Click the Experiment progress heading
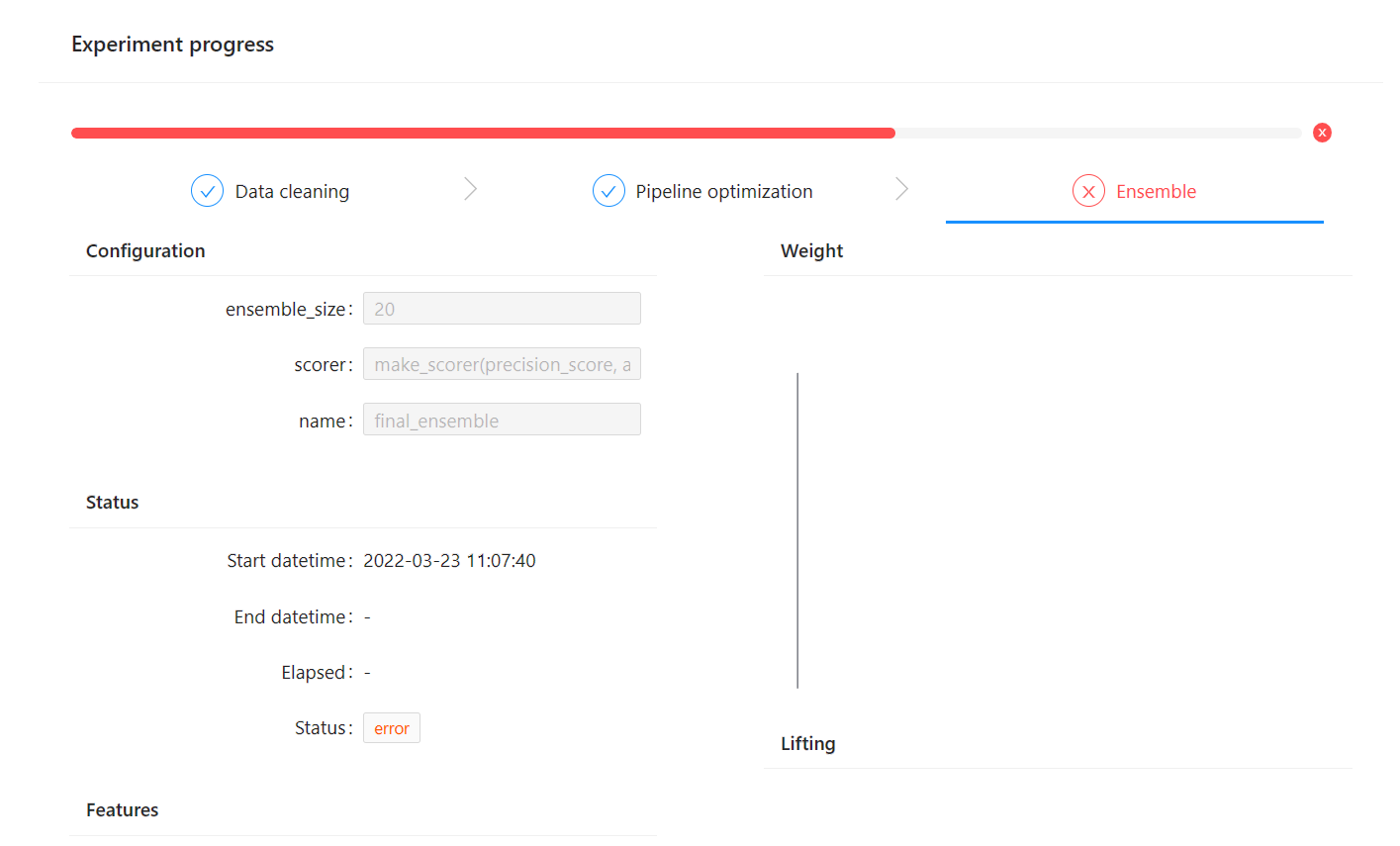The image size is (1400, 846). (172, 44)
